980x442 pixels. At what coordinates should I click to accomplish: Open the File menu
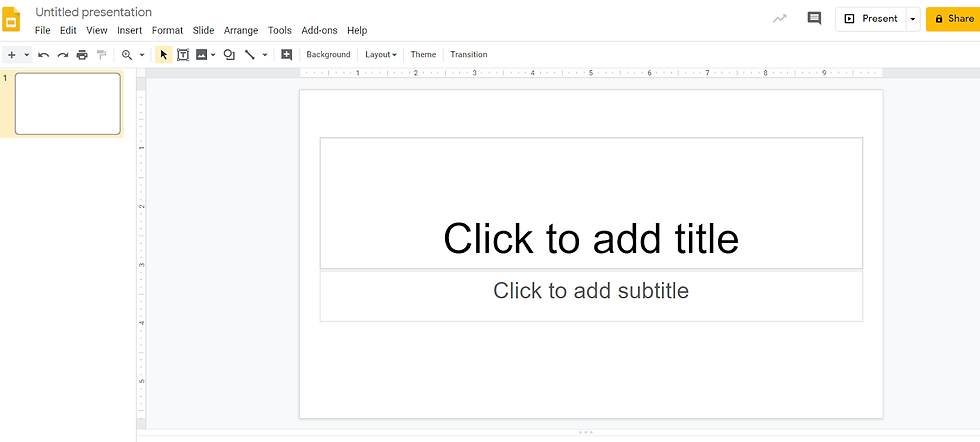click(x=42, y=30)
